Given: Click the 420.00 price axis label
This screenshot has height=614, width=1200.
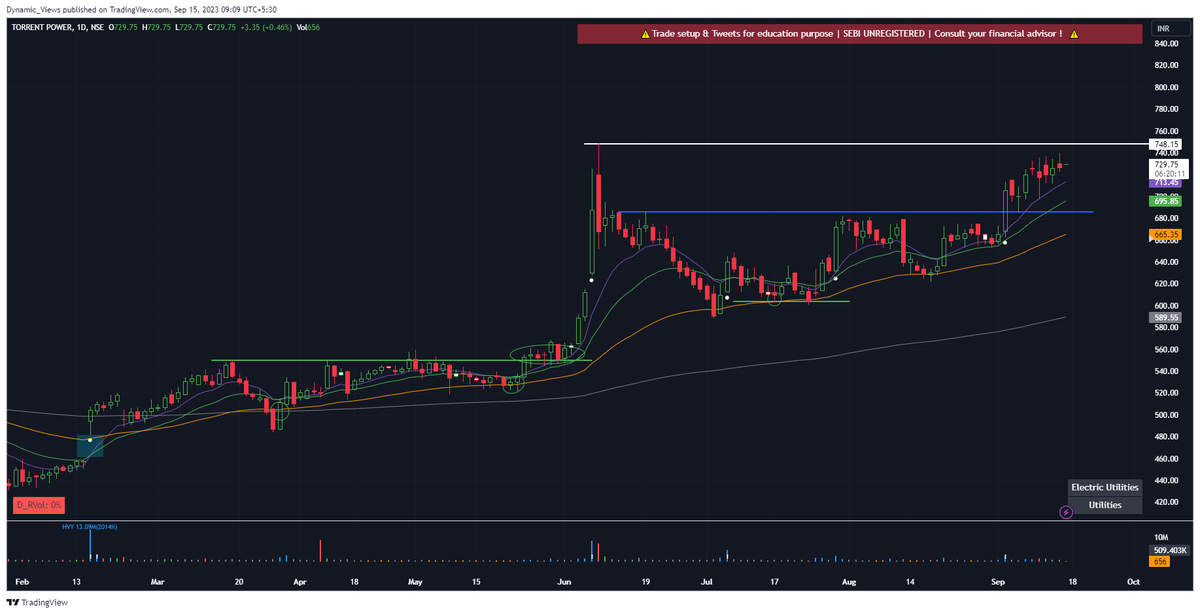Looking at the screenshot, I should click(x=1166, y=503).
